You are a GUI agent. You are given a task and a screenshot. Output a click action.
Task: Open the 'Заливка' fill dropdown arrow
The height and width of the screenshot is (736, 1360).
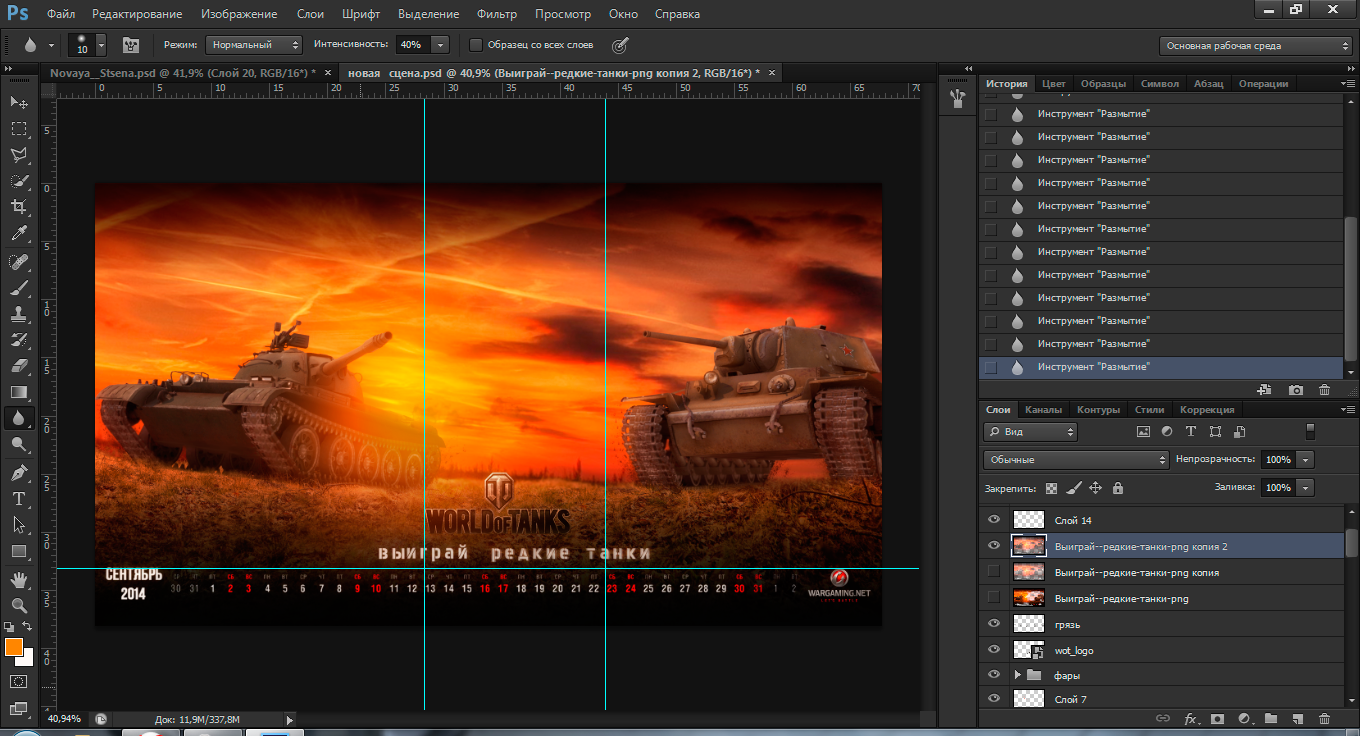(1304, 488)
